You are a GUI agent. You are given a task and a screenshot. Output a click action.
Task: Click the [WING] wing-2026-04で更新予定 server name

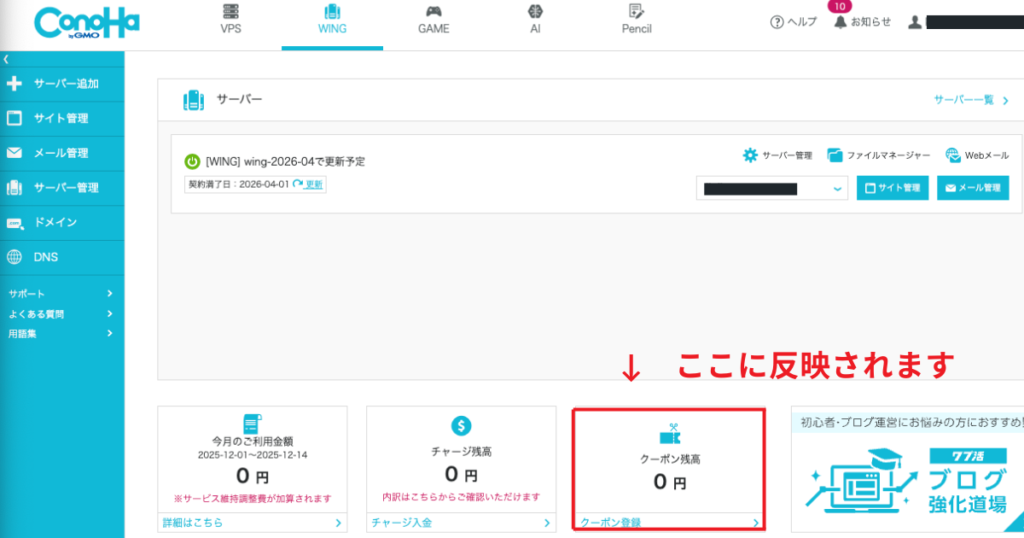click(x=285, y=161)
